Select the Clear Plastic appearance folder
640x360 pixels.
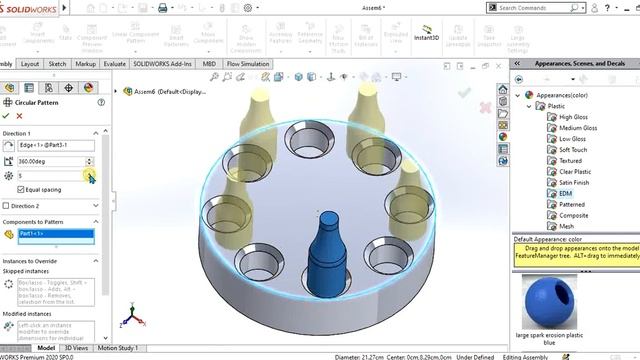[x=575, y=172]
